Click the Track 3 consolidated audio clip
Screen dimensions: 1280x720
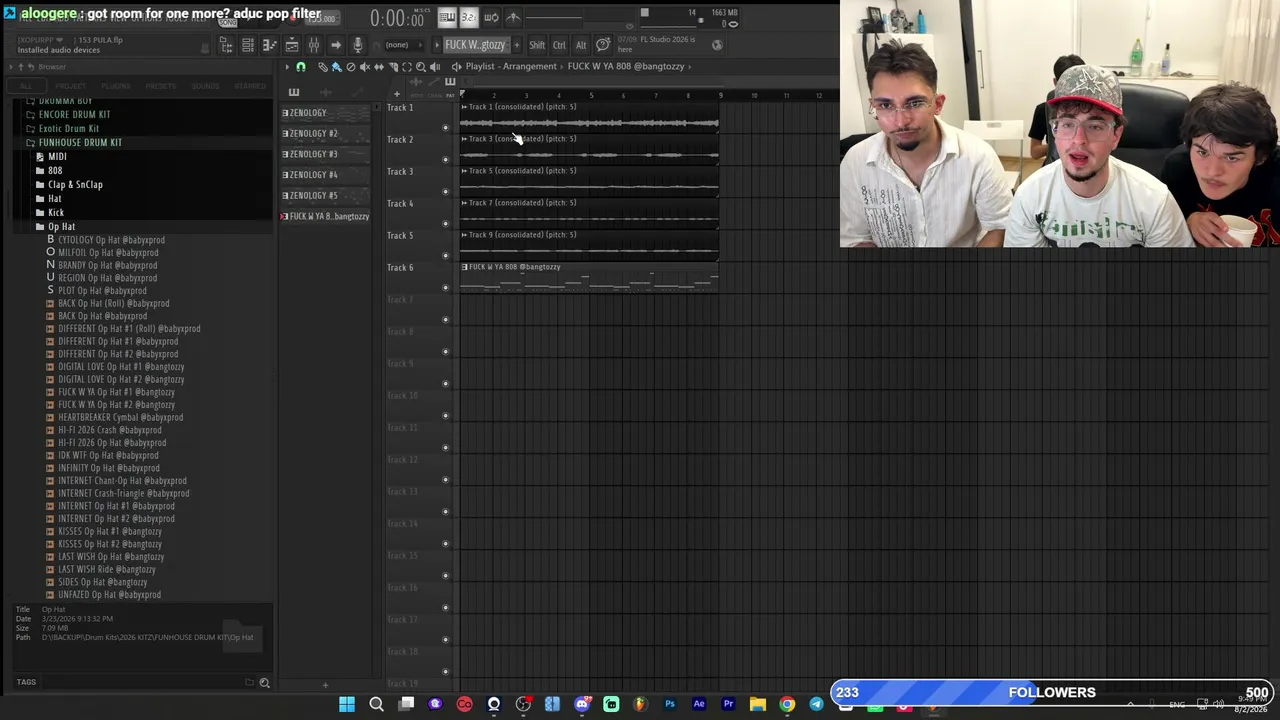click(x=589, y=147)
